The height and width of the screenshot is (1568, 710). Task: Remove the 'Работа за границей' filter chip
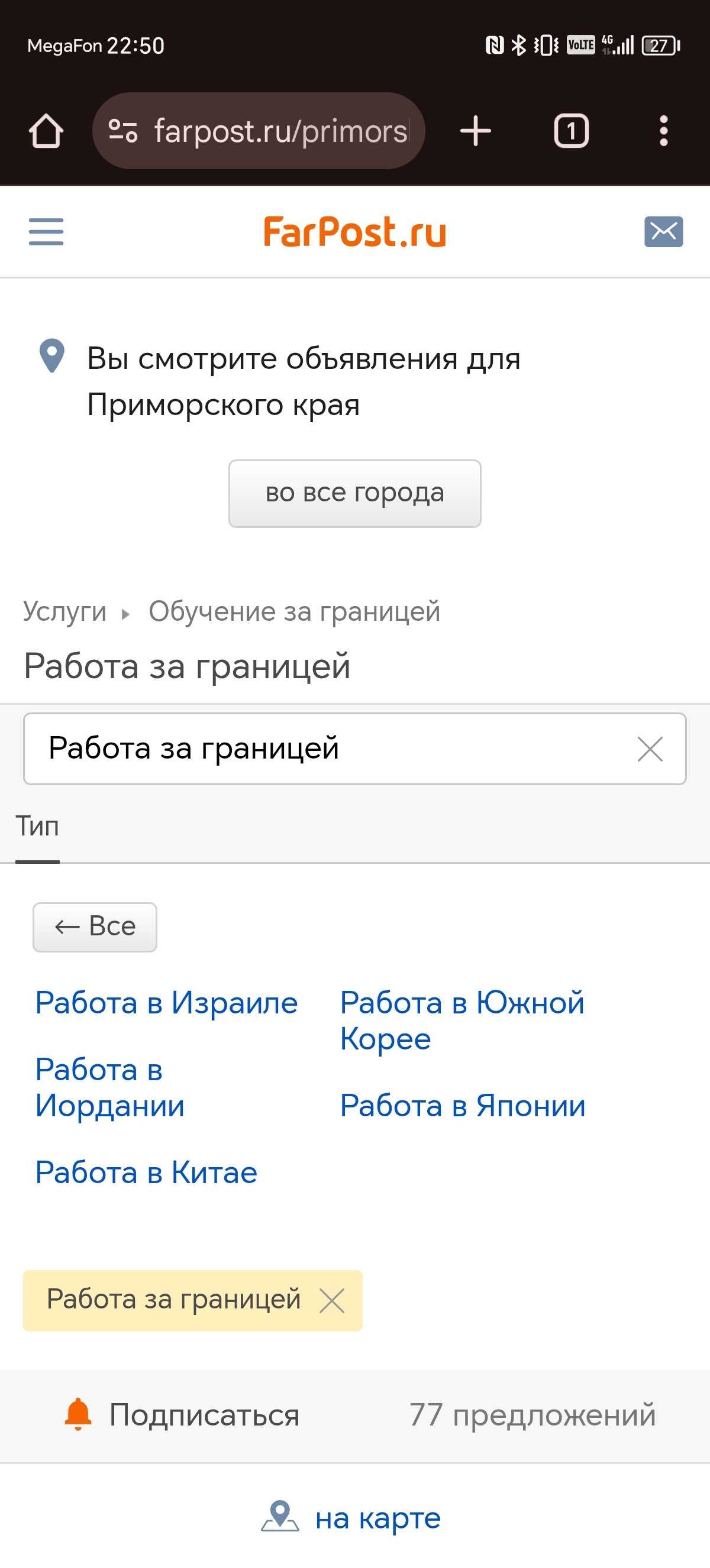click(x=332, y=1301)
